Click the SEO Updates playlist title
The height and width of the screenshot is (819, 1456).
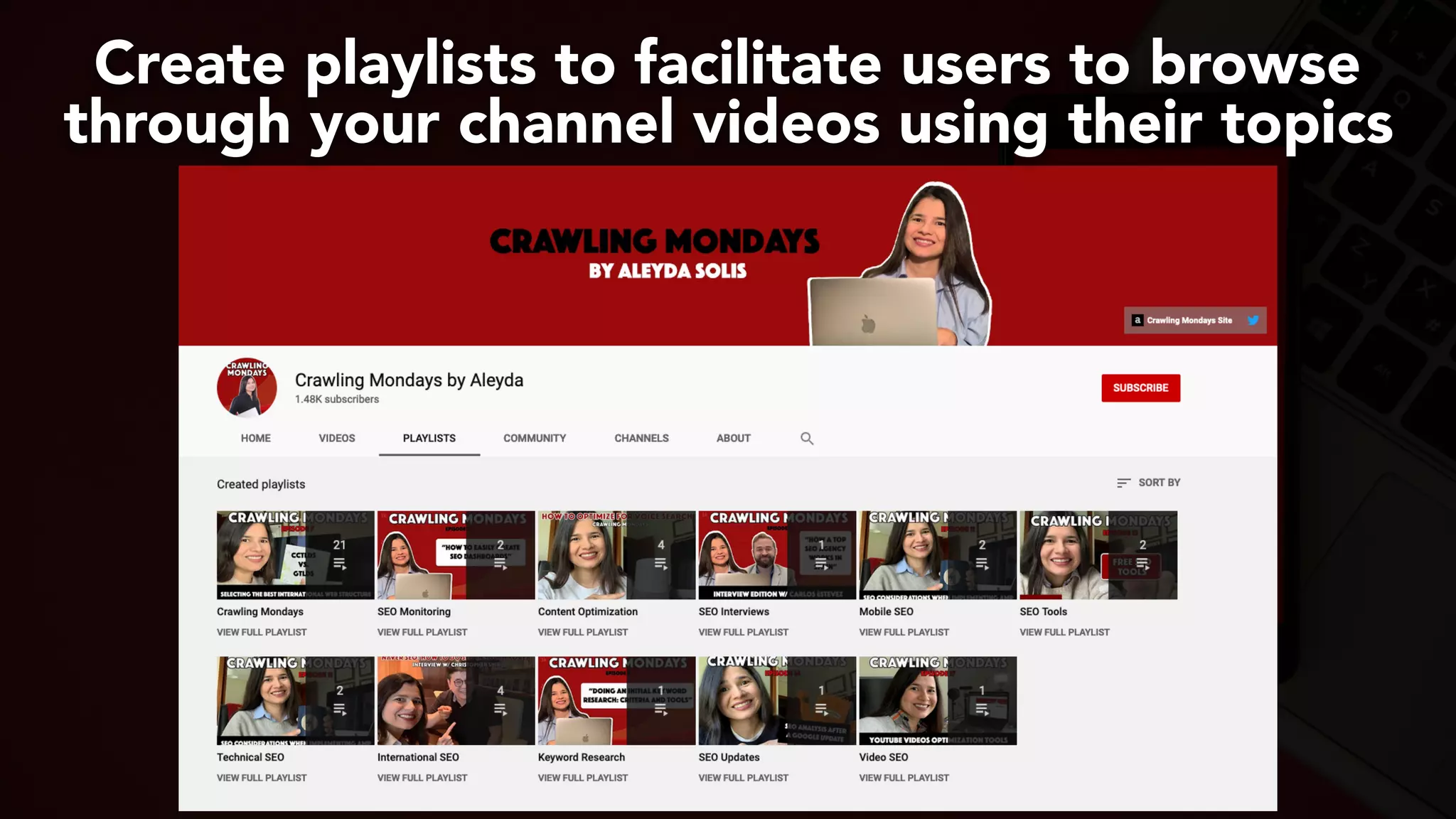(729, 757)
